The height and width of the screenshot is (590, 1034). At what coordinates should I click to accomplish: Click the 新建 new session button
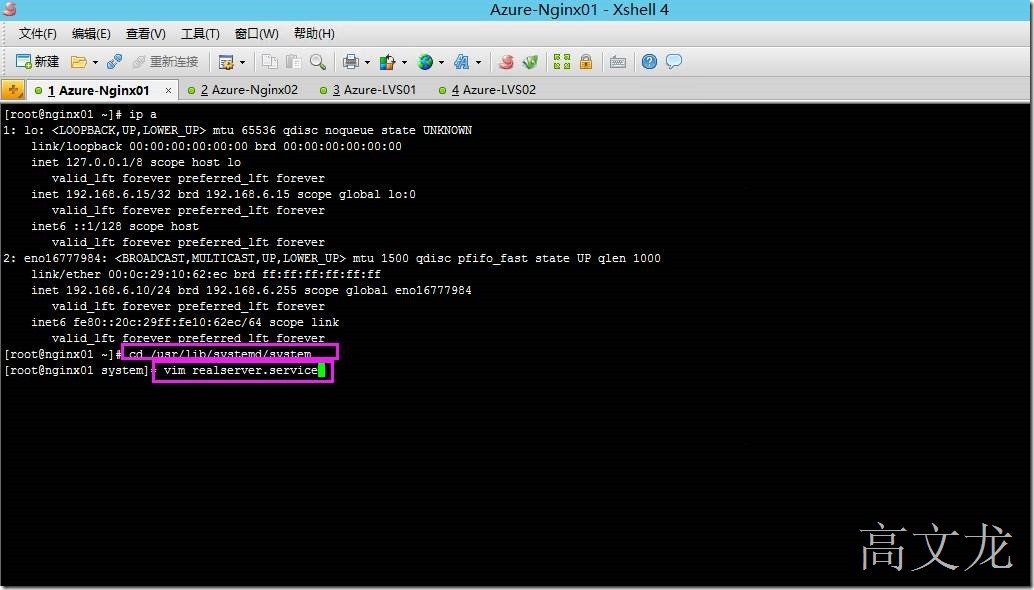point(37,62)
